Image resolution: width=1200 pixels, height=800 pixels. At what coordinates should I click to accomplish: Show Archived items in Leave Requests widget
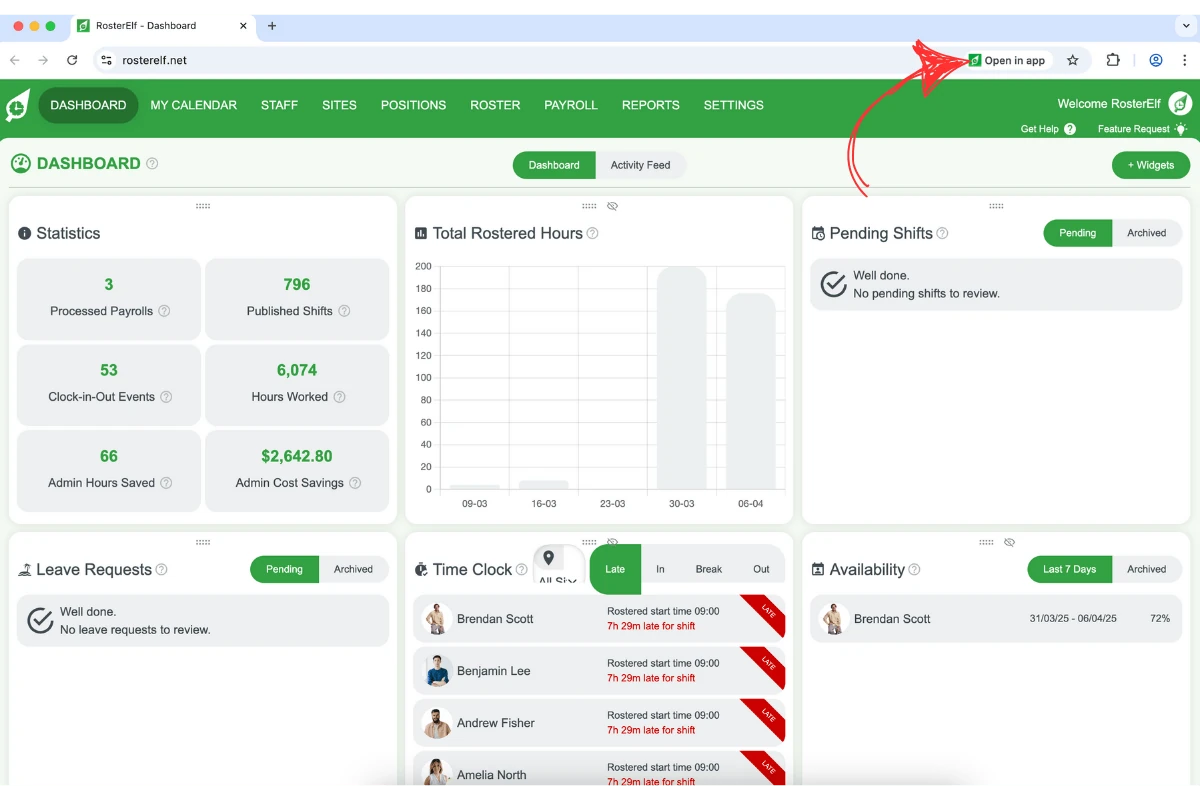[x=353, y=569]
